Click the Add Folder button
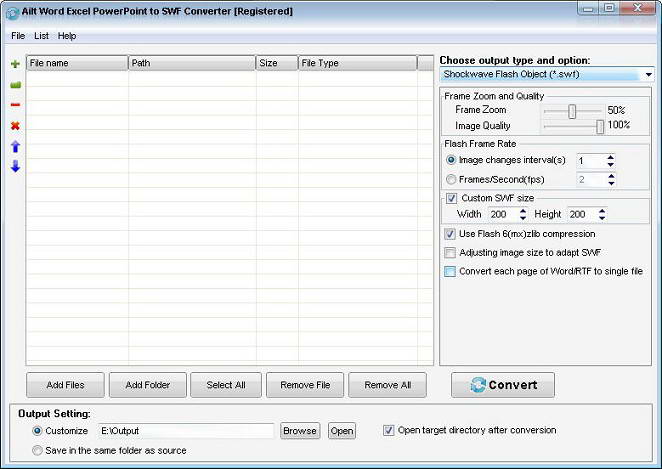The width and height of the screenshot is (662, 469). (148, 385)
